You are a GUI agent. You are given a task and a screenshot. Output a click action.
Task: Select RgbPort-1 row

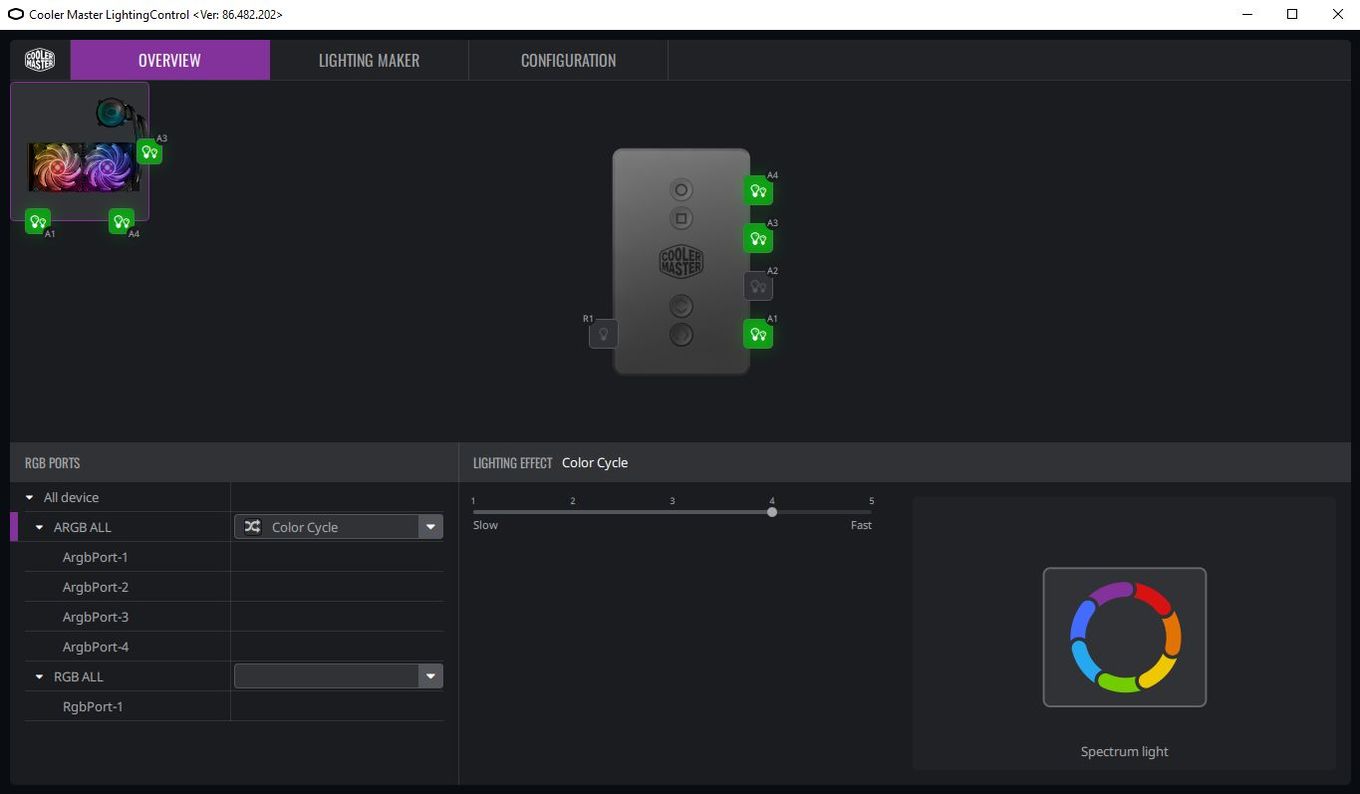234,707
